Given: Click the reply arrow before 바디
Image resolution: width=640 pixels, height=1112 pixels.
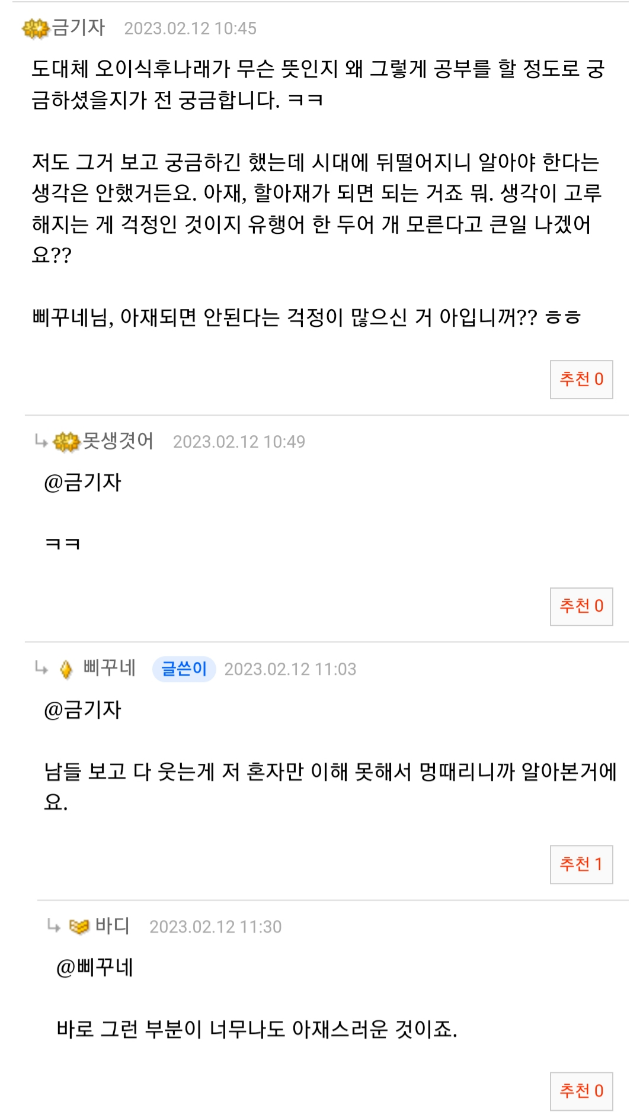Looking at the screenshot, I should [x=56, y=926].
